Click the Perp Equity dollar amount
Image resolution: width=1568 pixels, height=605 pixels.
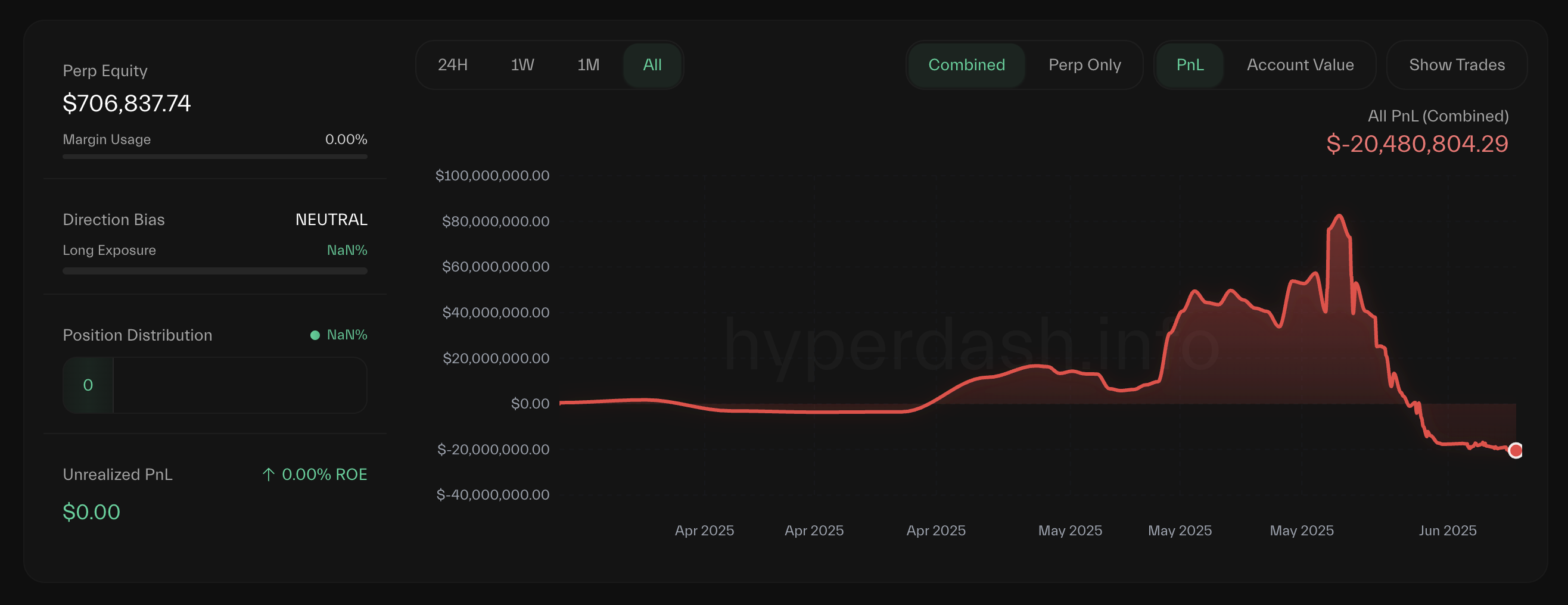click(127, 104)
